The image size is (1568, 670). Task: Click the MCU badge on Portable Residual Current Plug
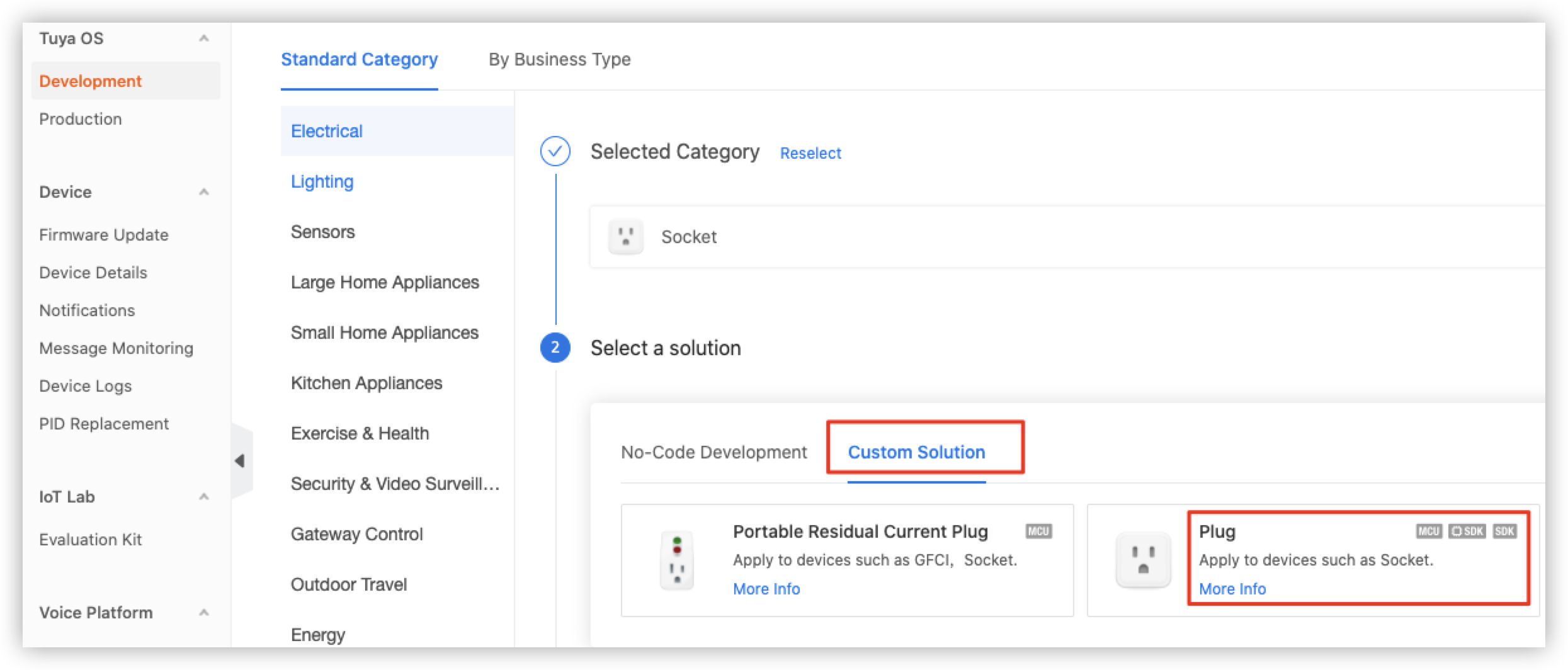tap(1038, 531)
